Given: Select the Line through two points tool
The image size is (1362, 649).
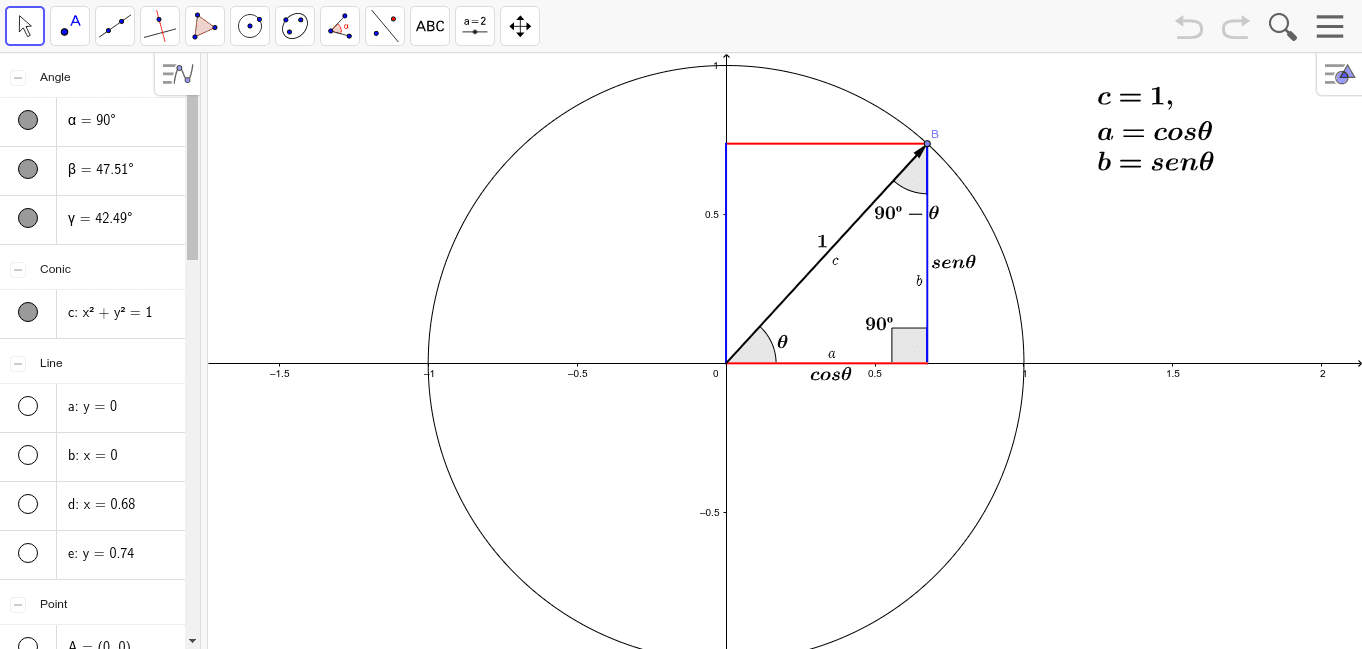Looking at the screenshot, I should point(115,26).
